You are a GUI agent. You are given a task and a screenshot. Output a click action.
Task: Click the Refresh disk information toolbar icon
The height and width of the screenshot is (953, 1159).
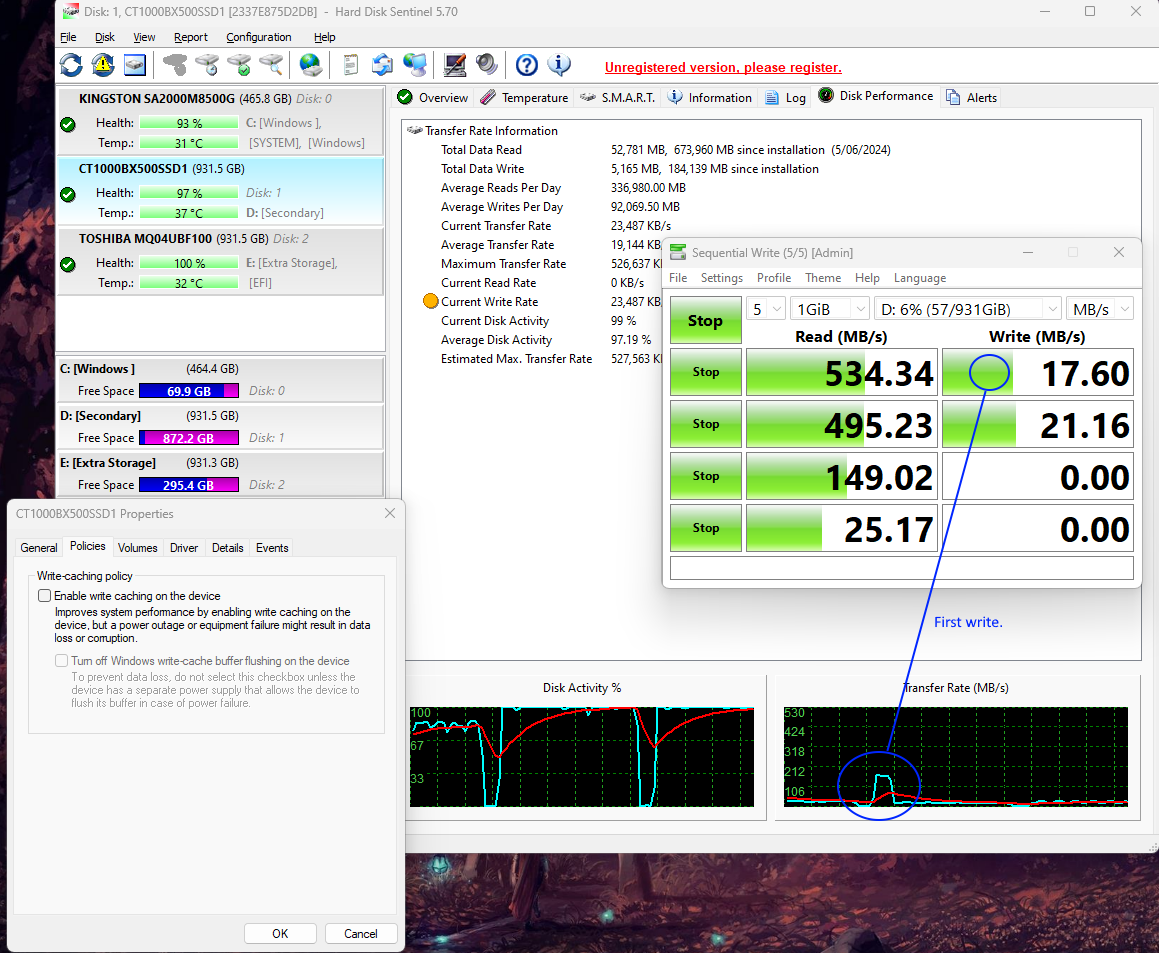[71, 65]
